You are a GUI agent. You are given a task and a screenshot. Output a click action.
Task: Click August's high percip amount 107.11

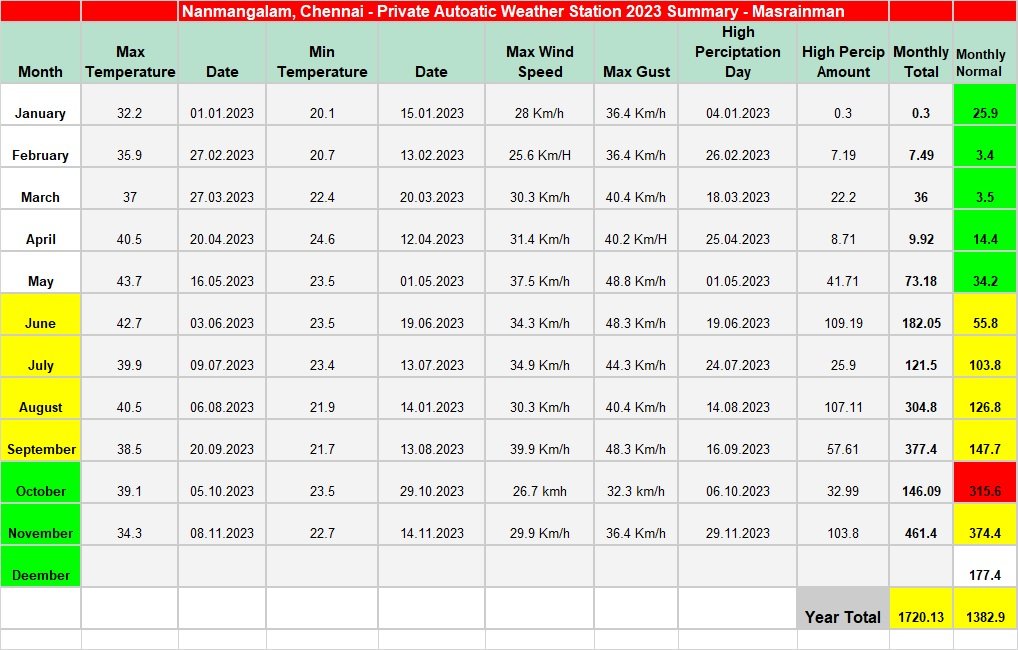click(x=843, y=398)
